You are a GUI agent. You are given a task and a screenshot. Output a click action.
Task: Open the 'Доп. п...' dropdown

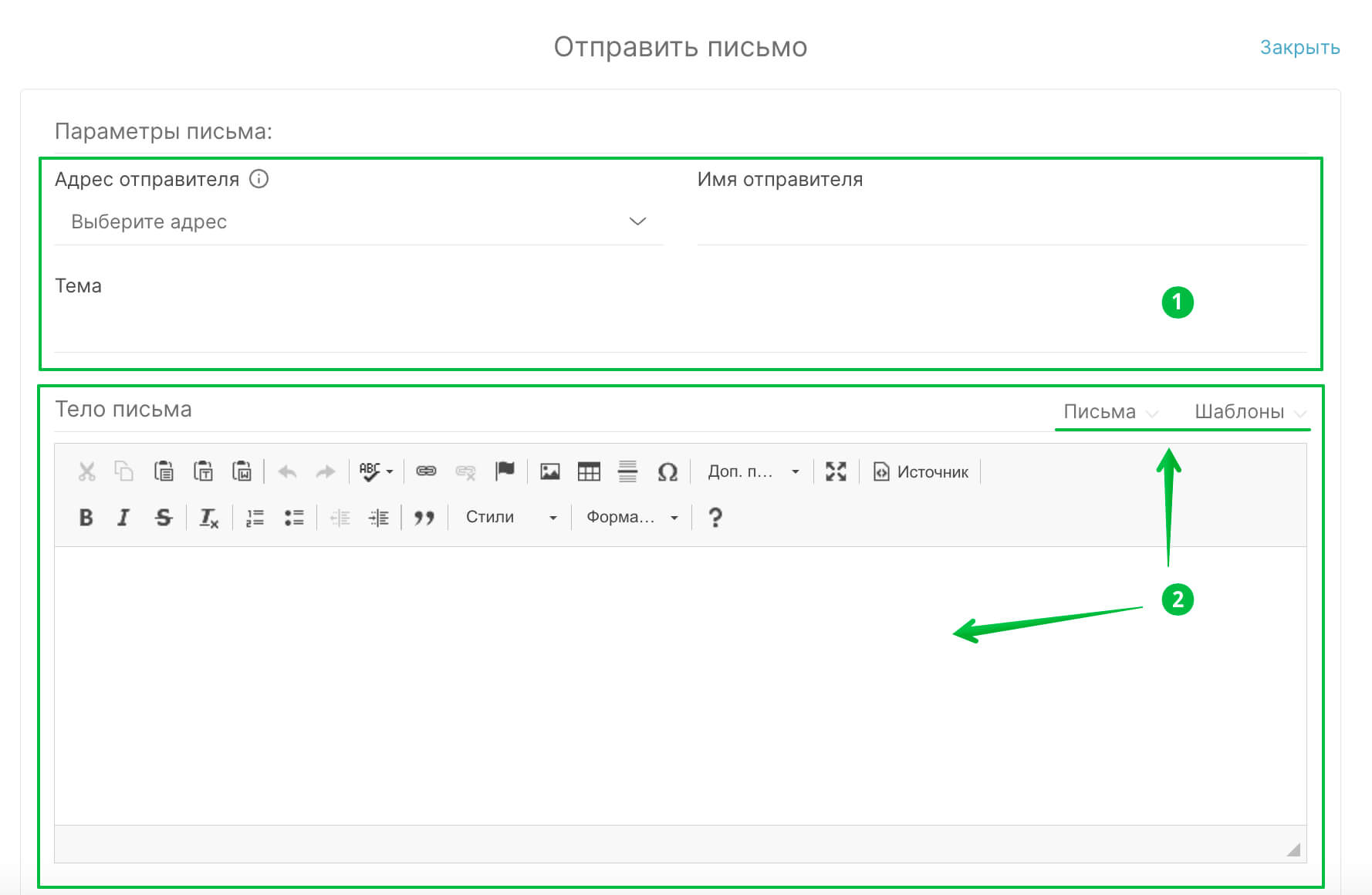coord(753,471)
